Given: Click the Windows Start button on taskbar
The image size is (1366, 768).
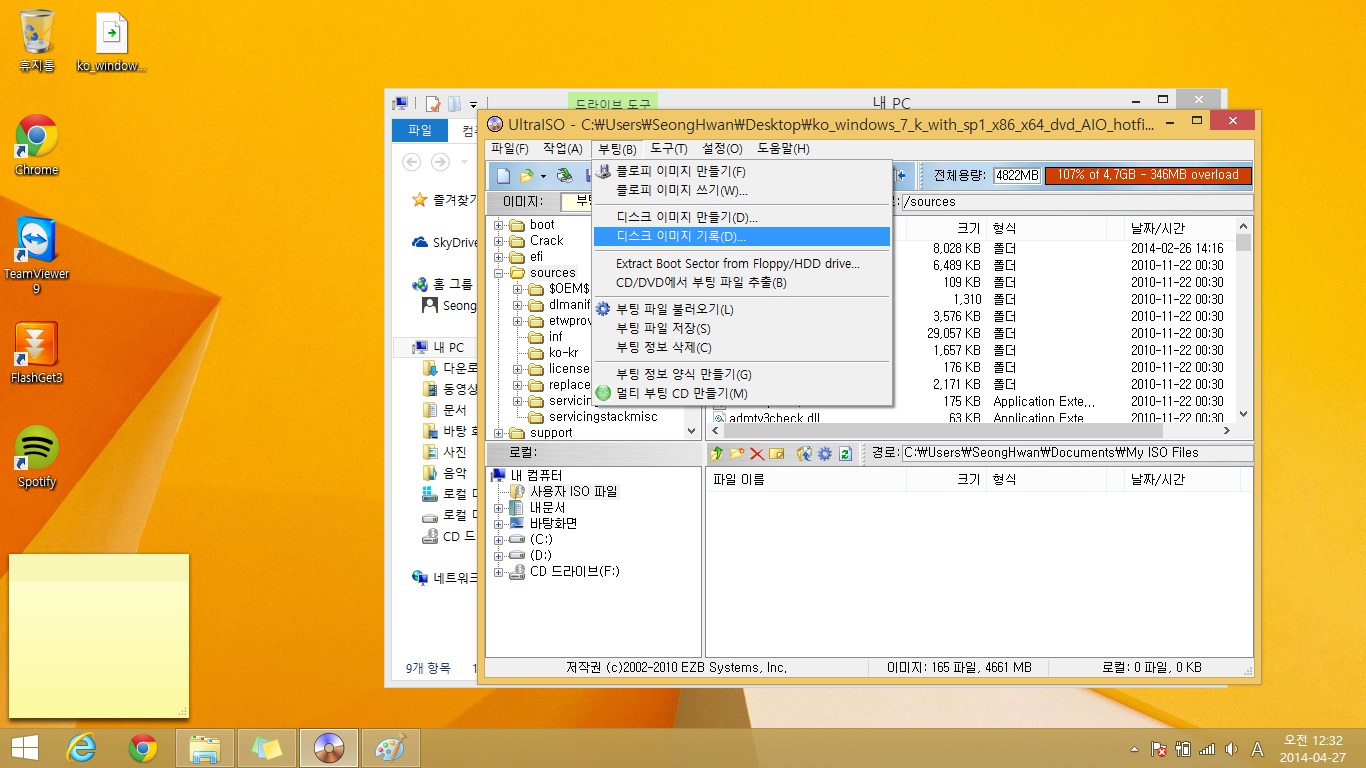Looking at the screenshot, I should click(x=25, y=747).
